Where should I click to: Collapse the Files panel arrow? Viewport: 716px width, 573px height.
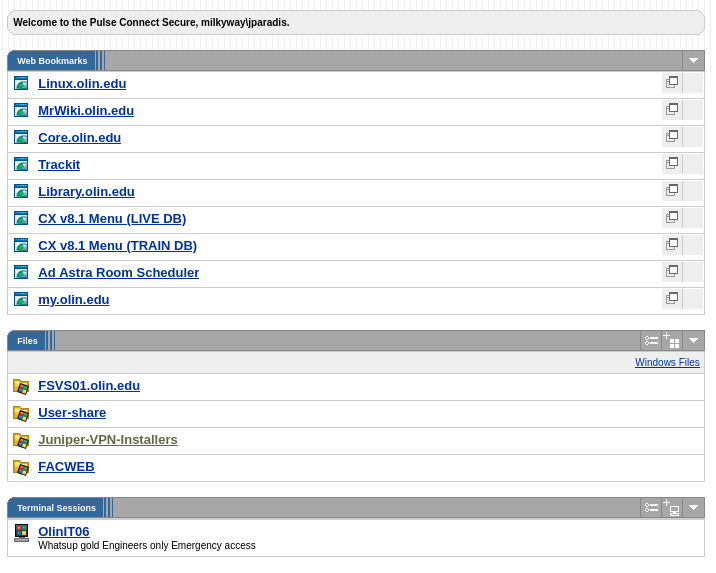[693, 341]
